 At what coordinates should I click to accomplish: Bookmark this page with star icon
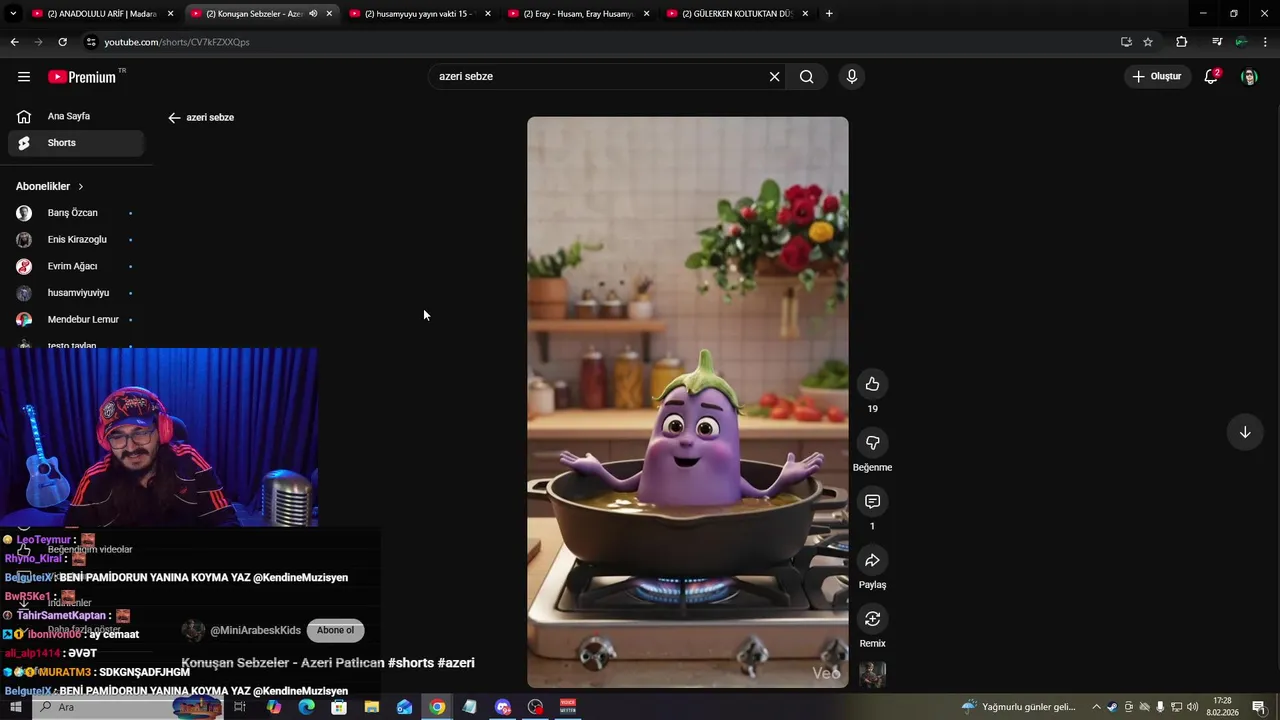[1148, 42]
